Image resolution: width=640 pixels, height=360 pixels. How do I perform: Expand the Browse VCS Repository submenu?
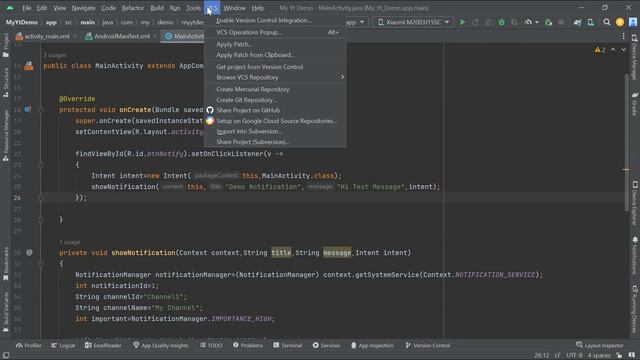[x=275, y=77]
